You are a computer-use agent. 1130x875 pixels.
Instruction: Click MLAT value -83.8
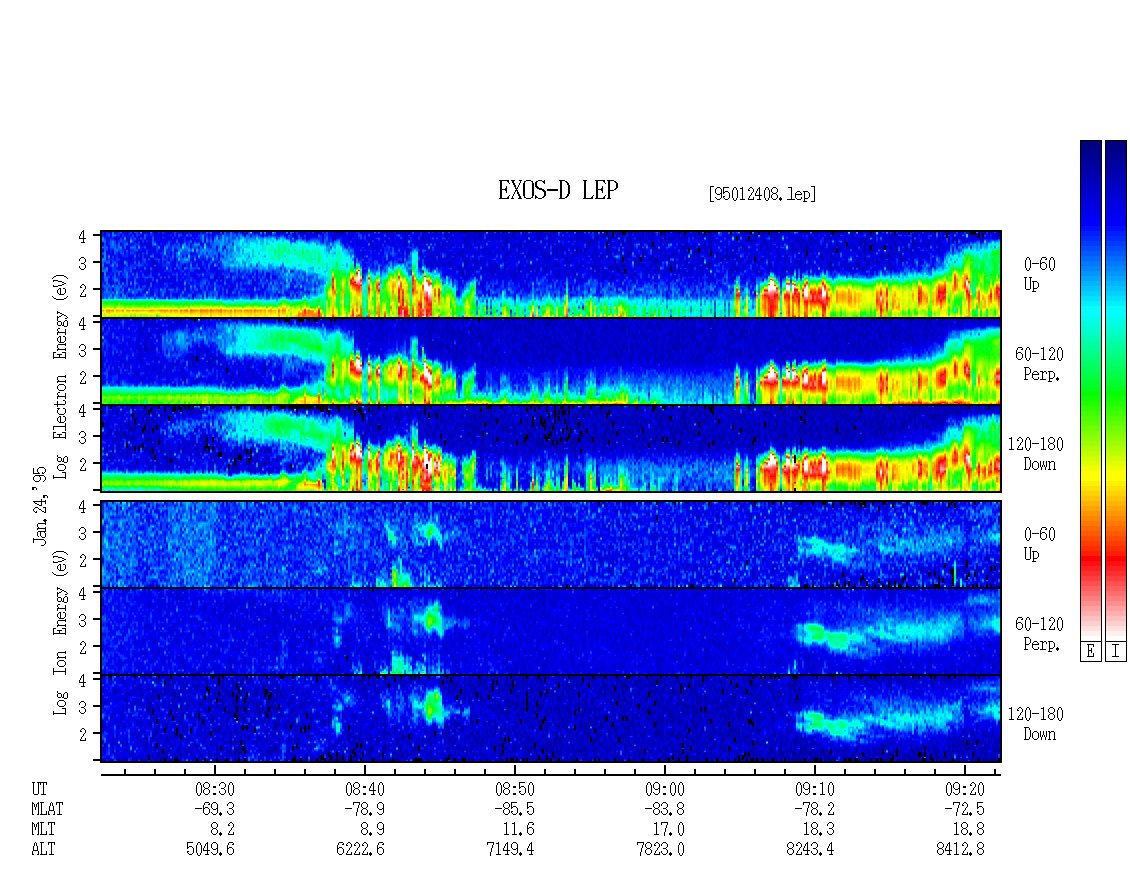point(664,809)
